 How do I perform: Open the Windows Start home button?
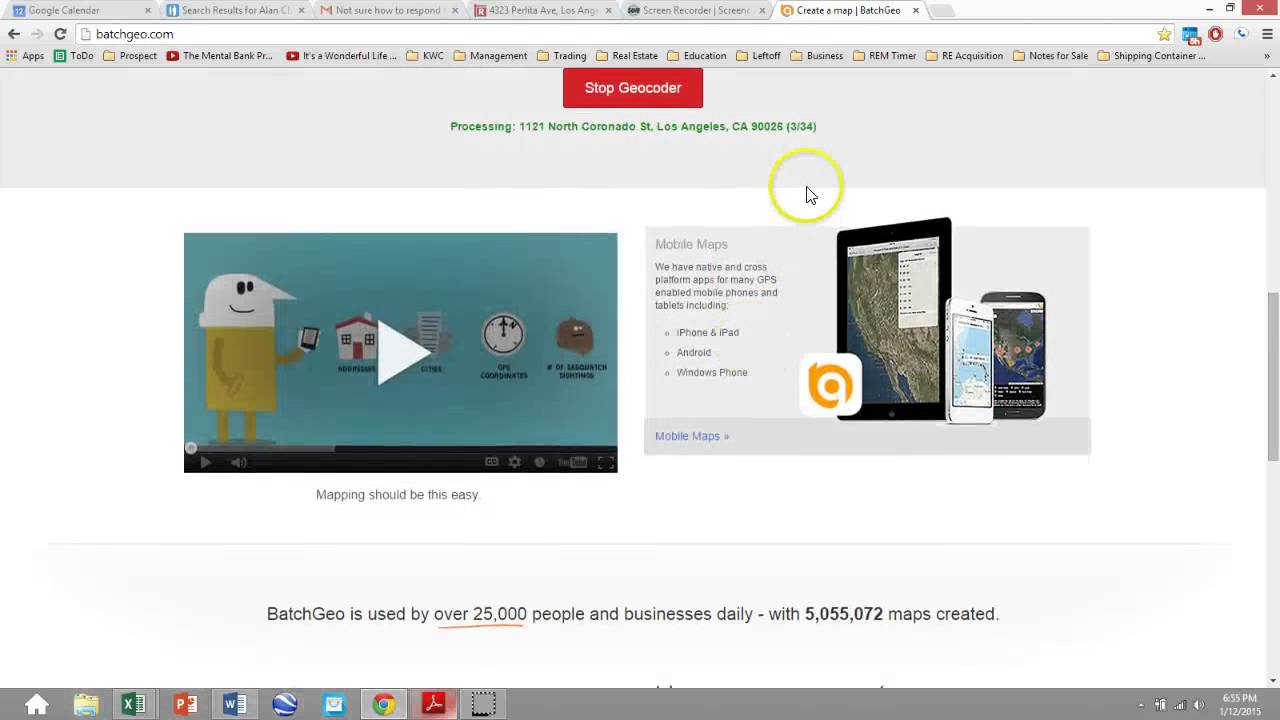(37, 705)
